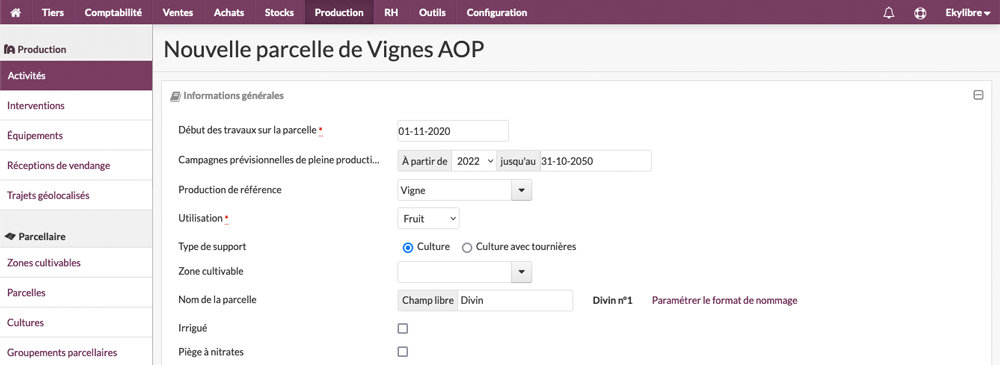This screenshot has width=1000, height=365.
Task: Select the Parcellaire section heading icon
Action: coord(10,236)
